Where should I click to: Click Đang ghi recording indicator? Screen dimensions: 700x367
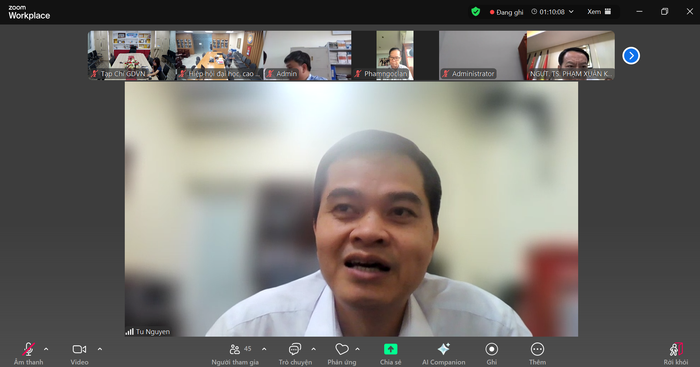[x=506, y=12]
